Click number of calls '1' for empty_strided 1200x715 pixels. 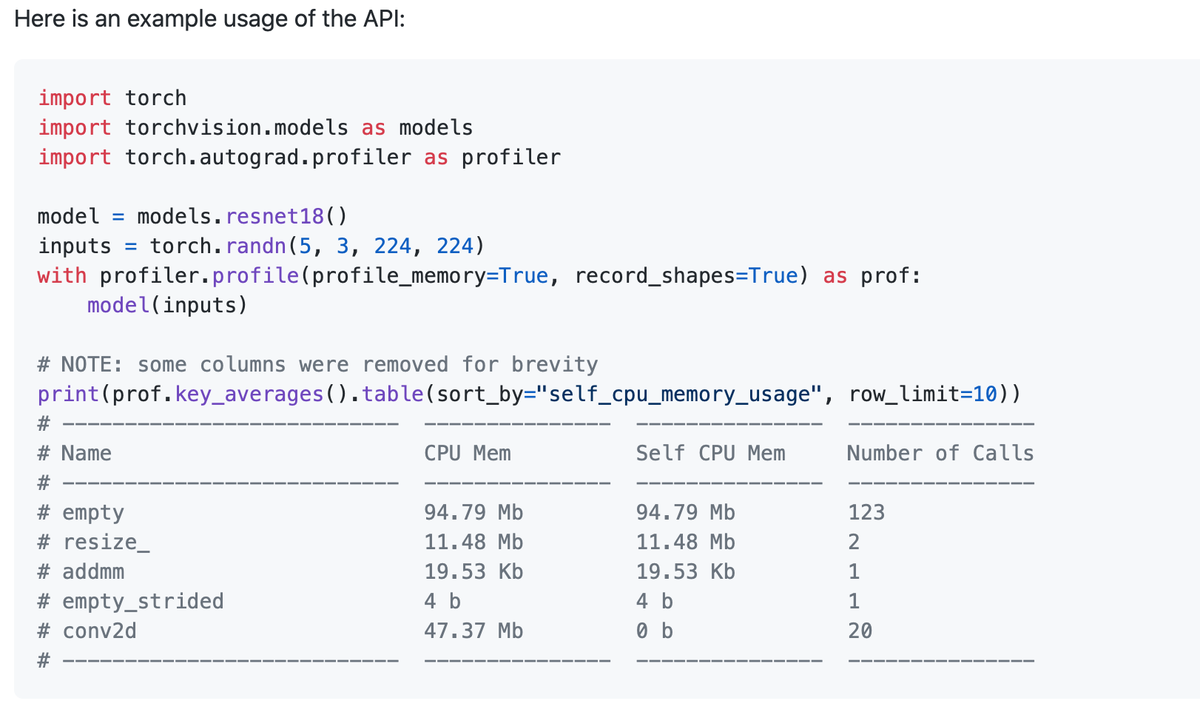pos(854,601)
